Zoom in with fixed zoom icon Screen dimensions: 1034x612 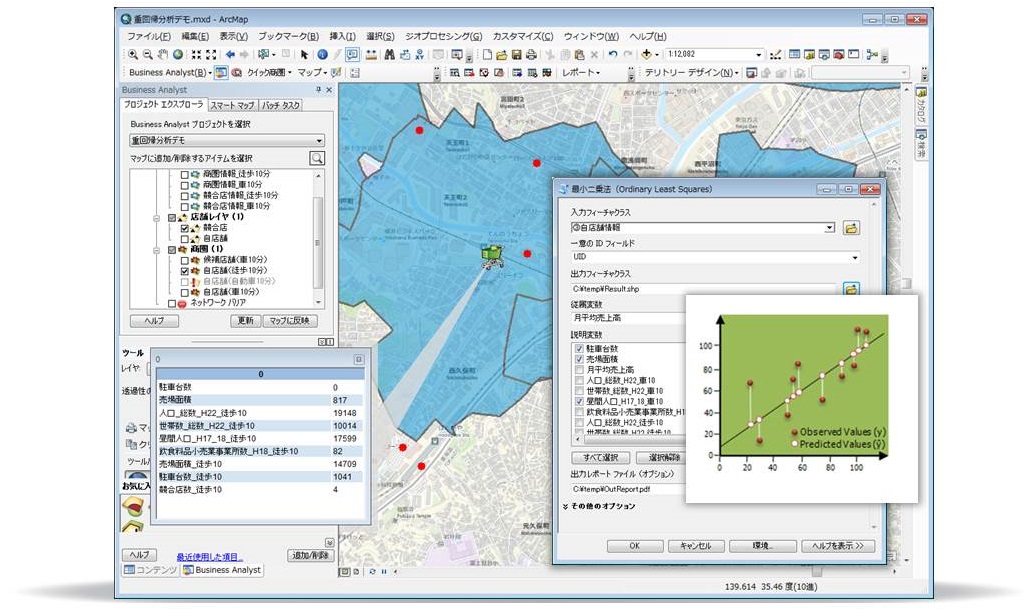pos(197,55)
